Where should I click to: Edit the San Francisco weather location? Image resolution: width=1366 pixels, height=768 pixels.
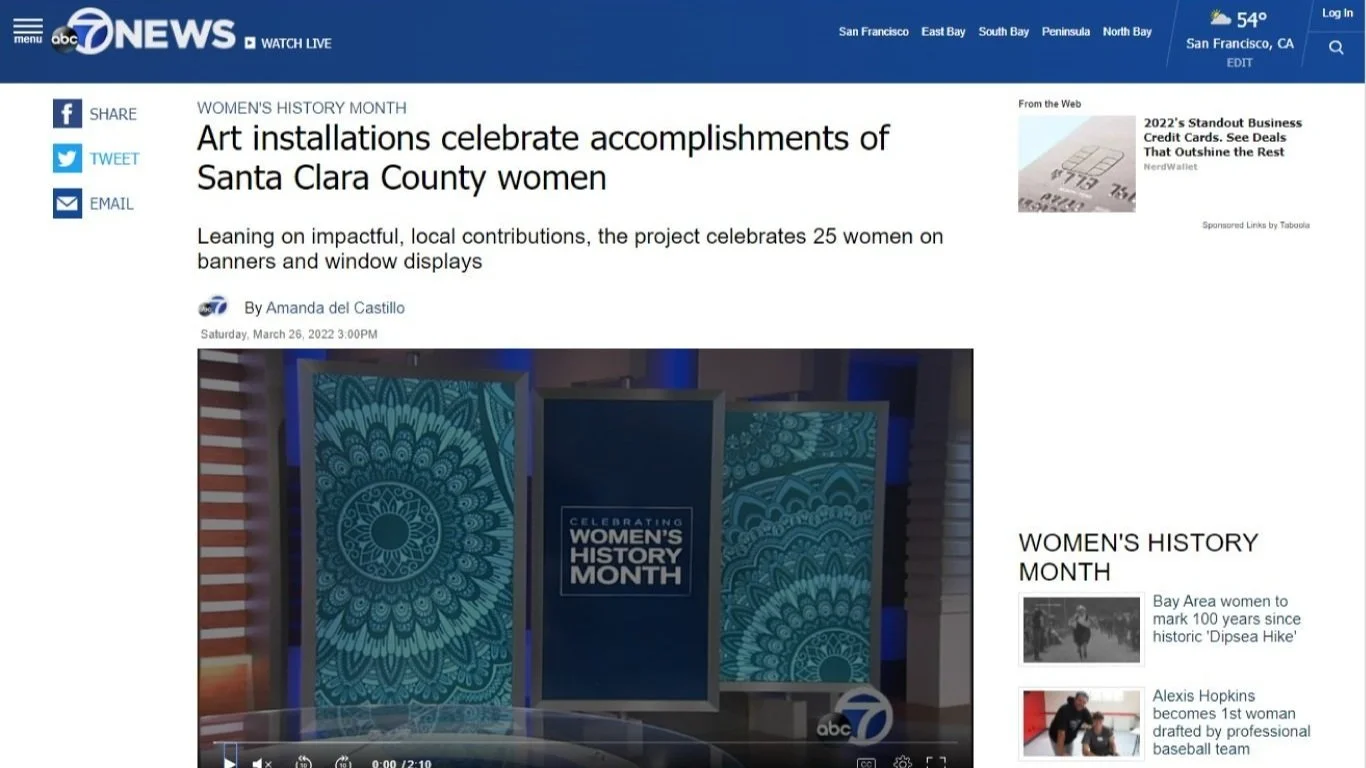pos(1239,62)
